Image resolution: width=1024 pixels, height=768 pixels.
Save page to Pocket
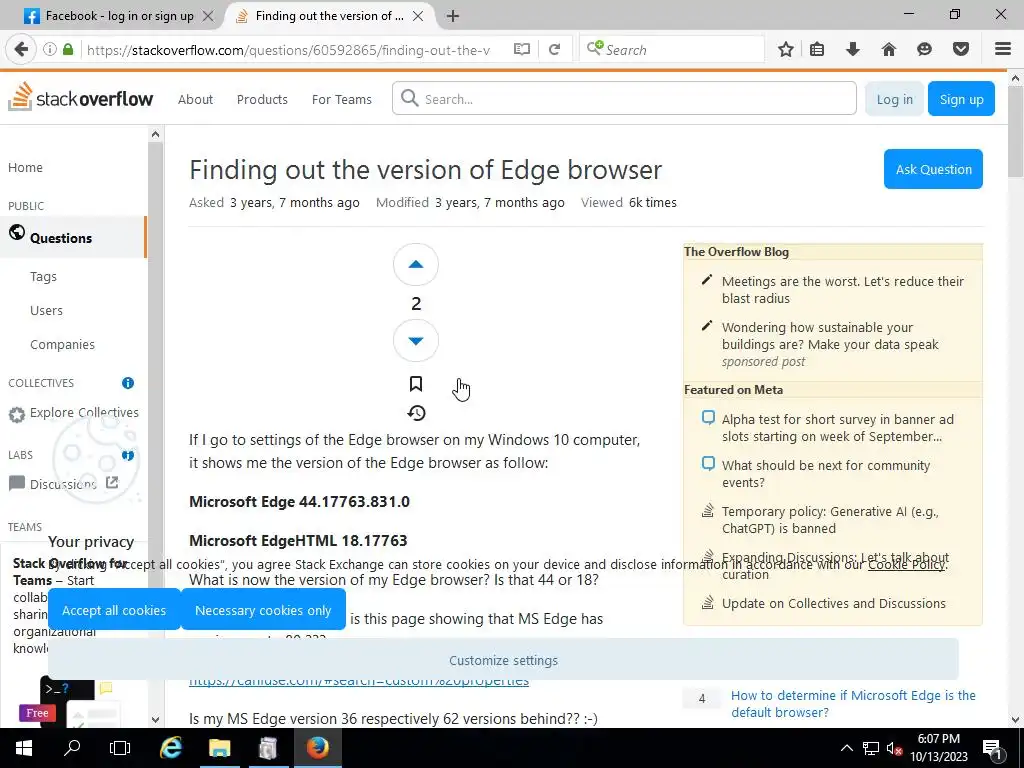[x=960, y=49]
